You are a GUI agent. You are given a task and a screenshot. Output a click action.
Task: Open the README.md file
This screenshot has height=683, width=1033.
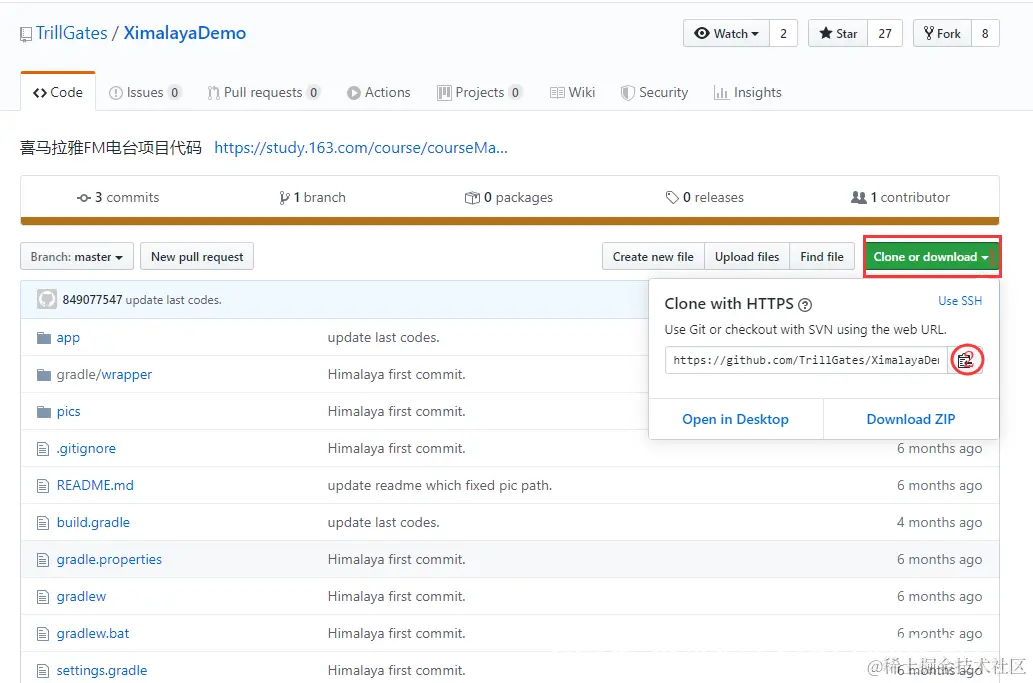click(95, 485)
